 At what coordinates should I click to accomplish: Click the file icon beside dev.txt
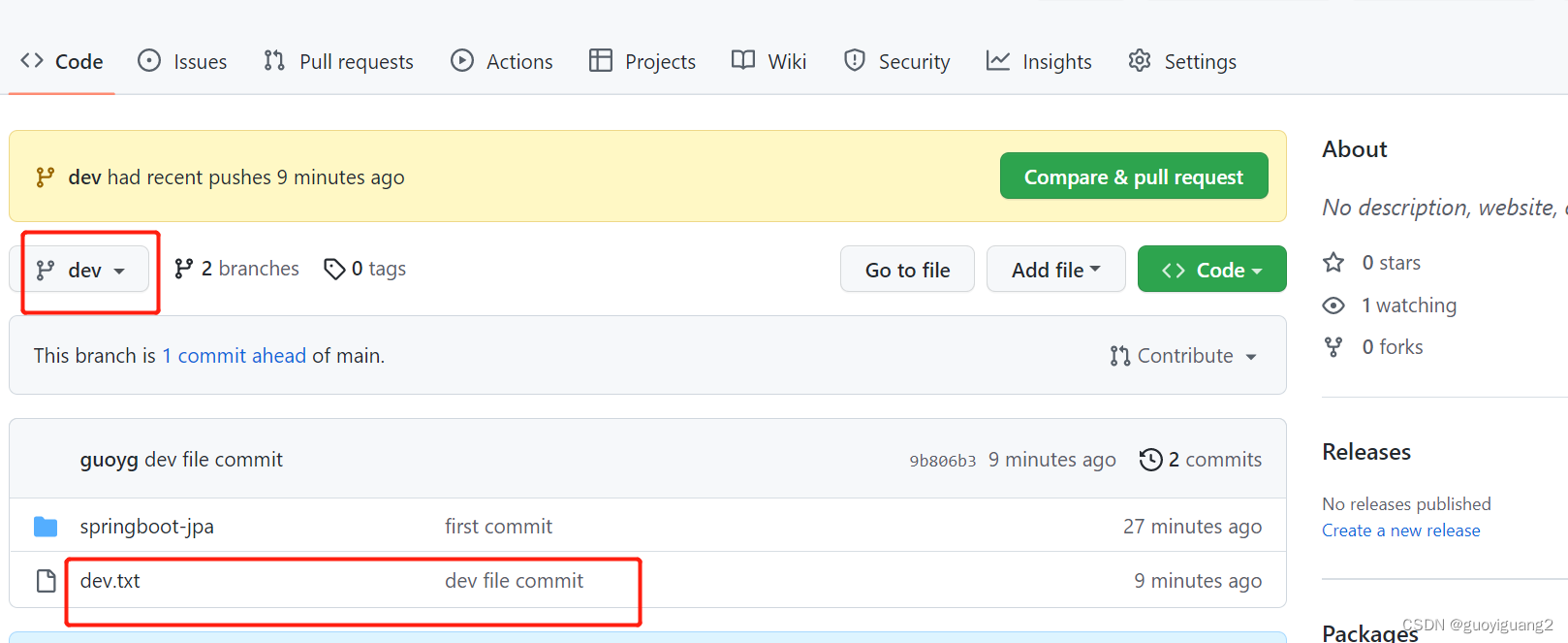click(x=46, y=581)
